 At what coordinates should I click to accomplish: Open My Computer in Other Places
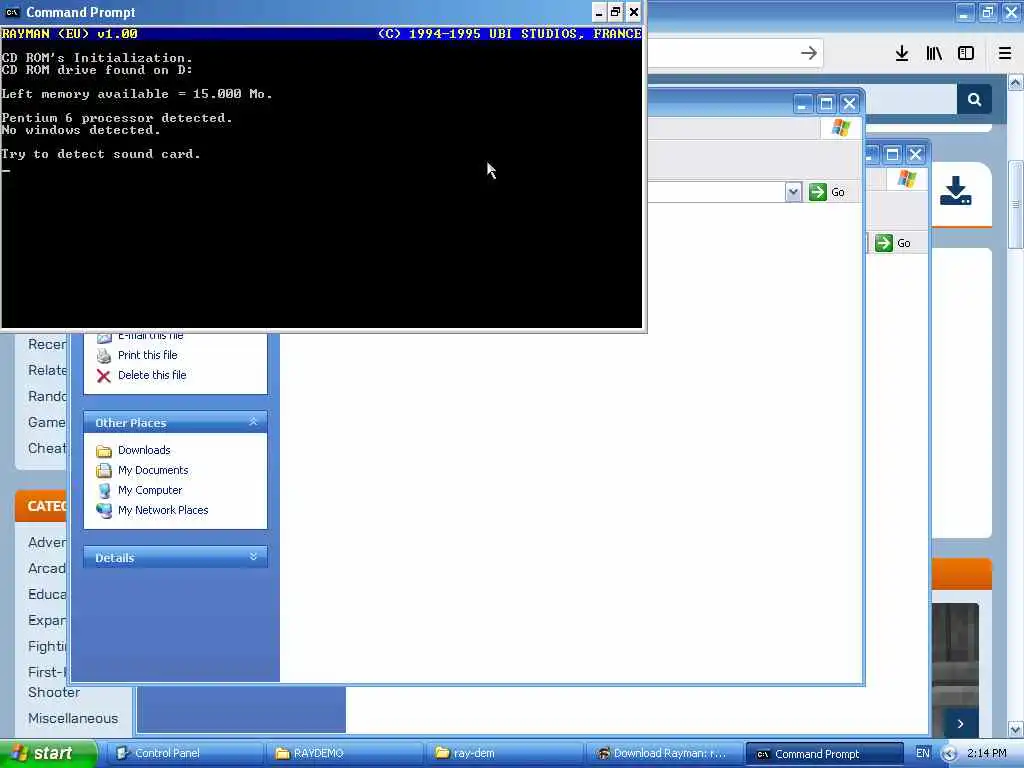tap(150, 490)
